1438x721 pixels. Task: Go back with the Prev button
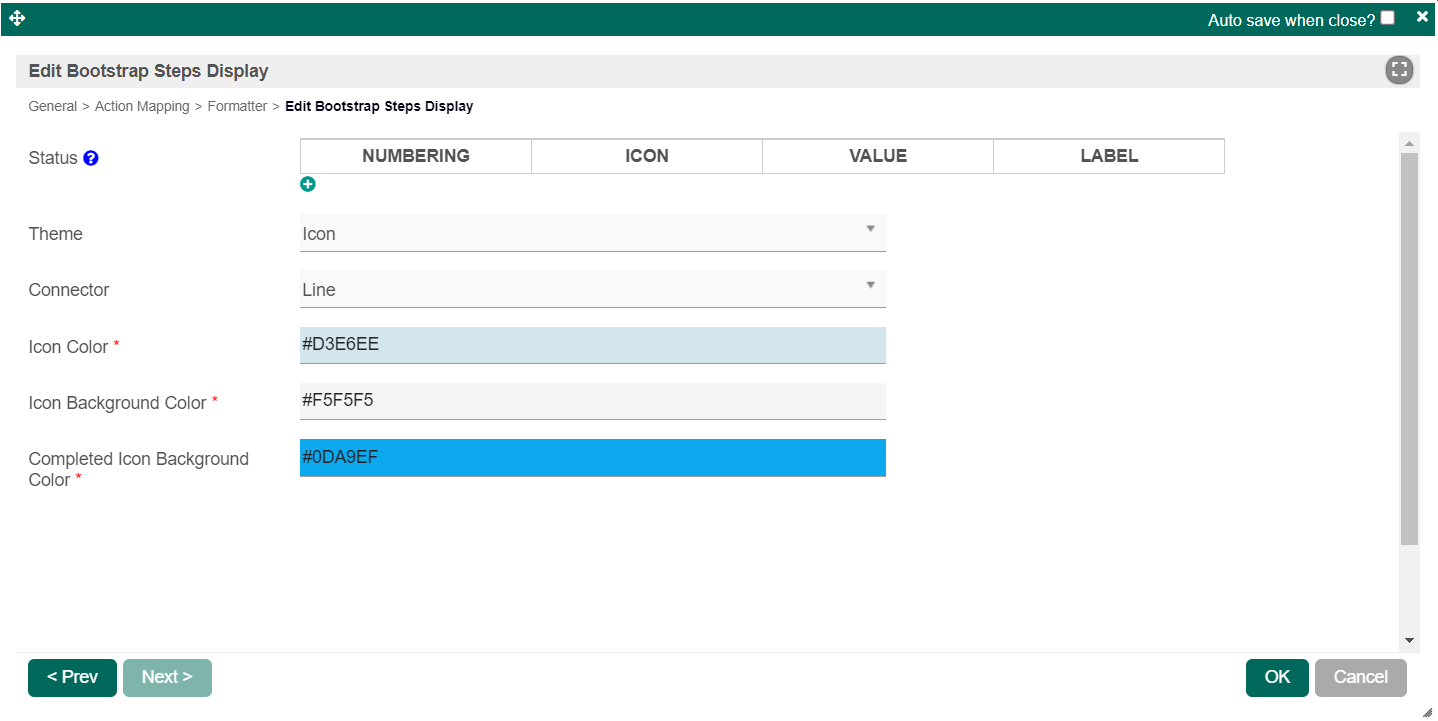[x=72, y=677]
